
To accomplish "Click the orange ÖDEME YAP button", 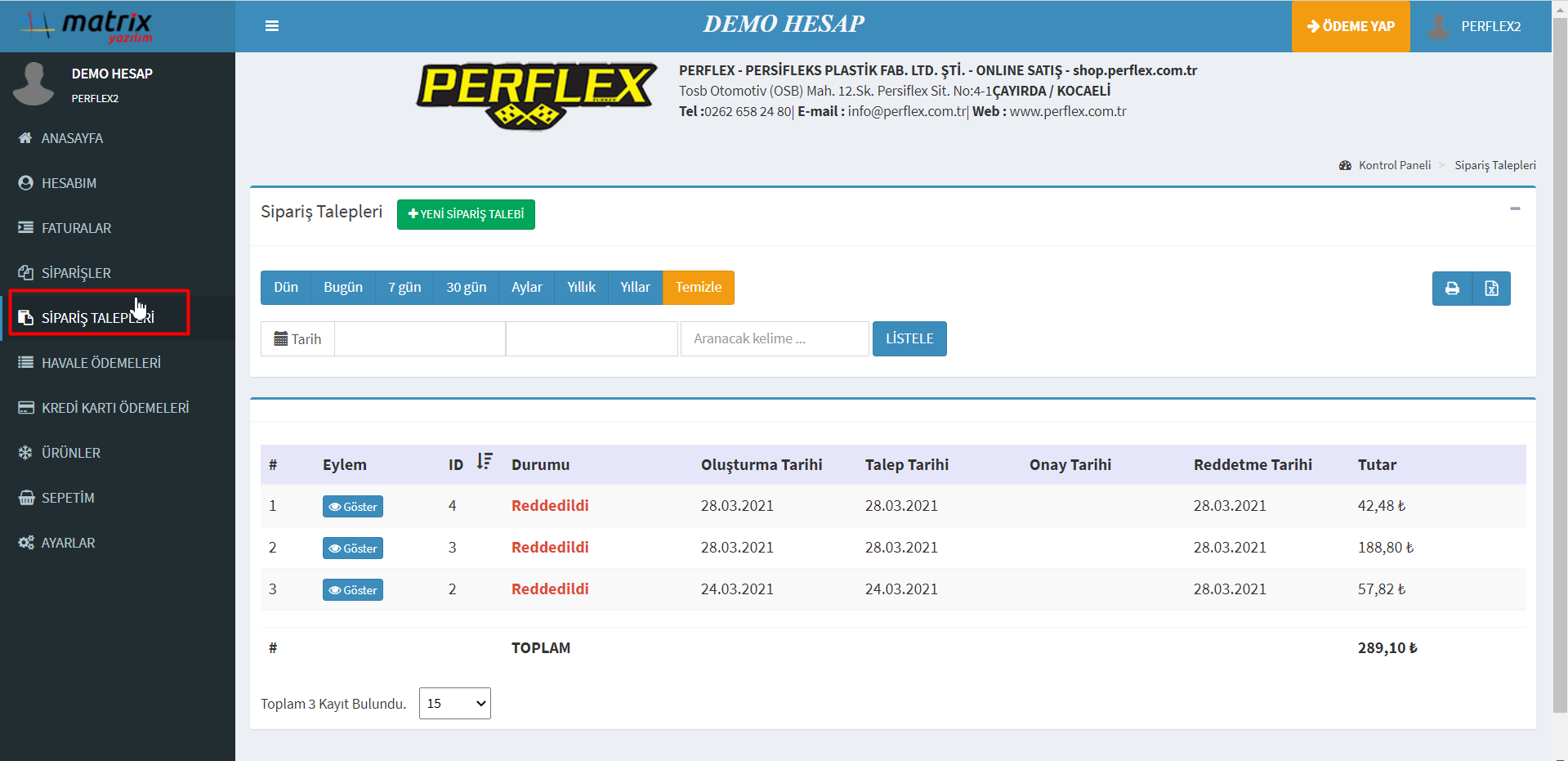I will tap(1350, 26).
